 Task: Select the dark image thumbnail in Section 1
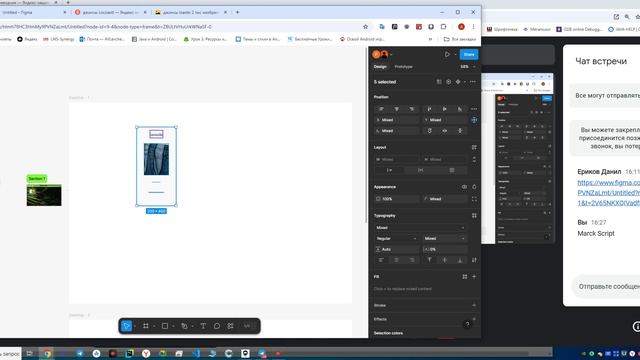click(44, 195)
